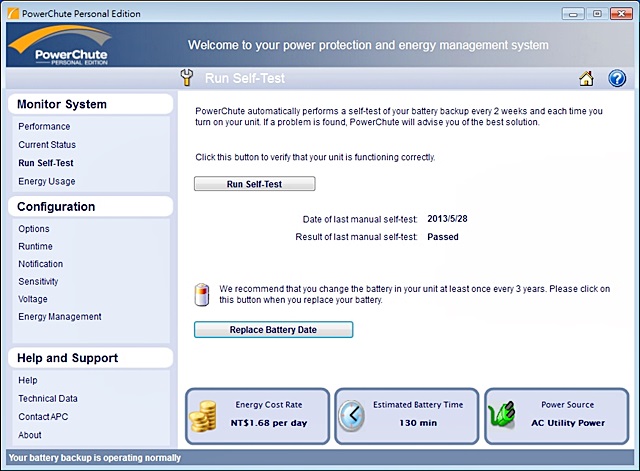Click the last self-test date 2013/5/28

pos(447,219)
